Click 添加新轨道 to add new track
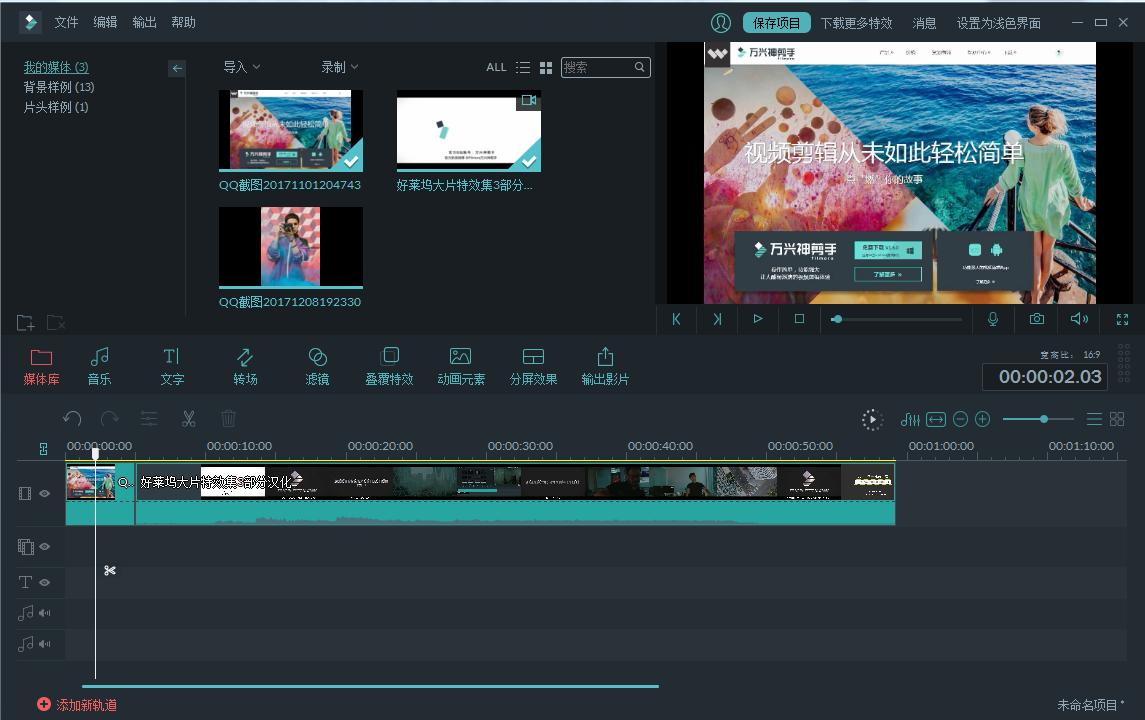This screenshot has height=720, width=1145. (77, 705)
